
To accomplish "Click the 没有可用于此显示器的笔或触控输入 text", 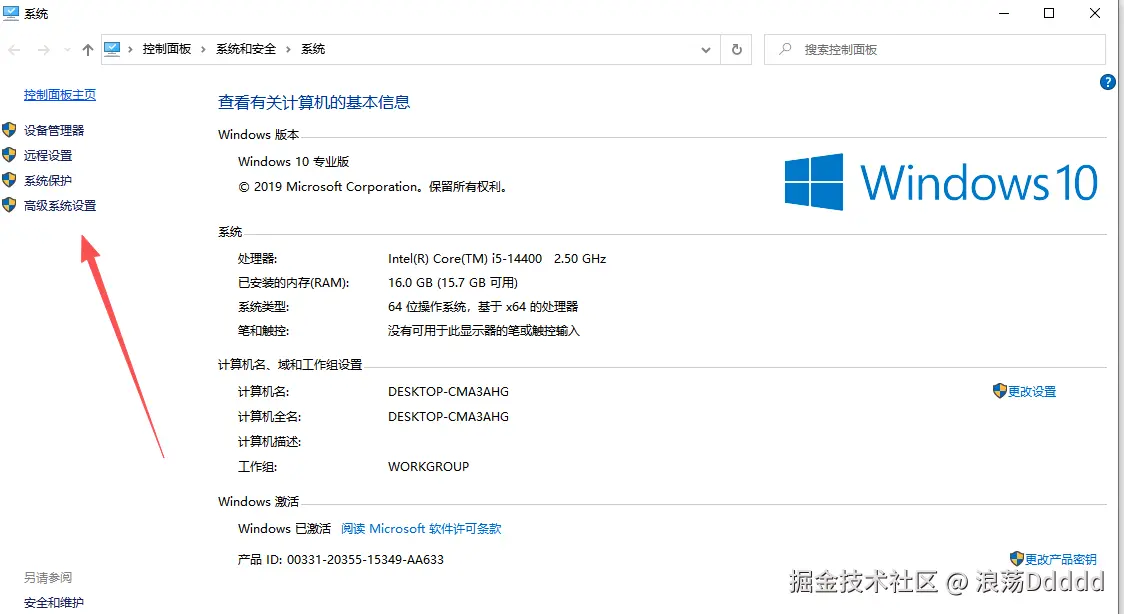I will 484,331.
